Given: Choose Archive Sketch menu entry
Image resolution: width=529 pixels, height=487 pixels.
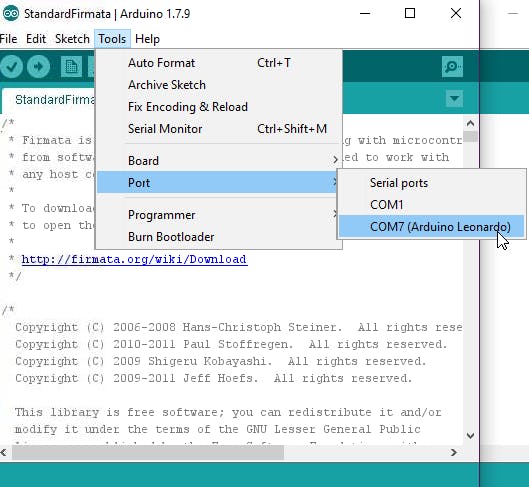Looking at the screenshot, I should (219, 85).
